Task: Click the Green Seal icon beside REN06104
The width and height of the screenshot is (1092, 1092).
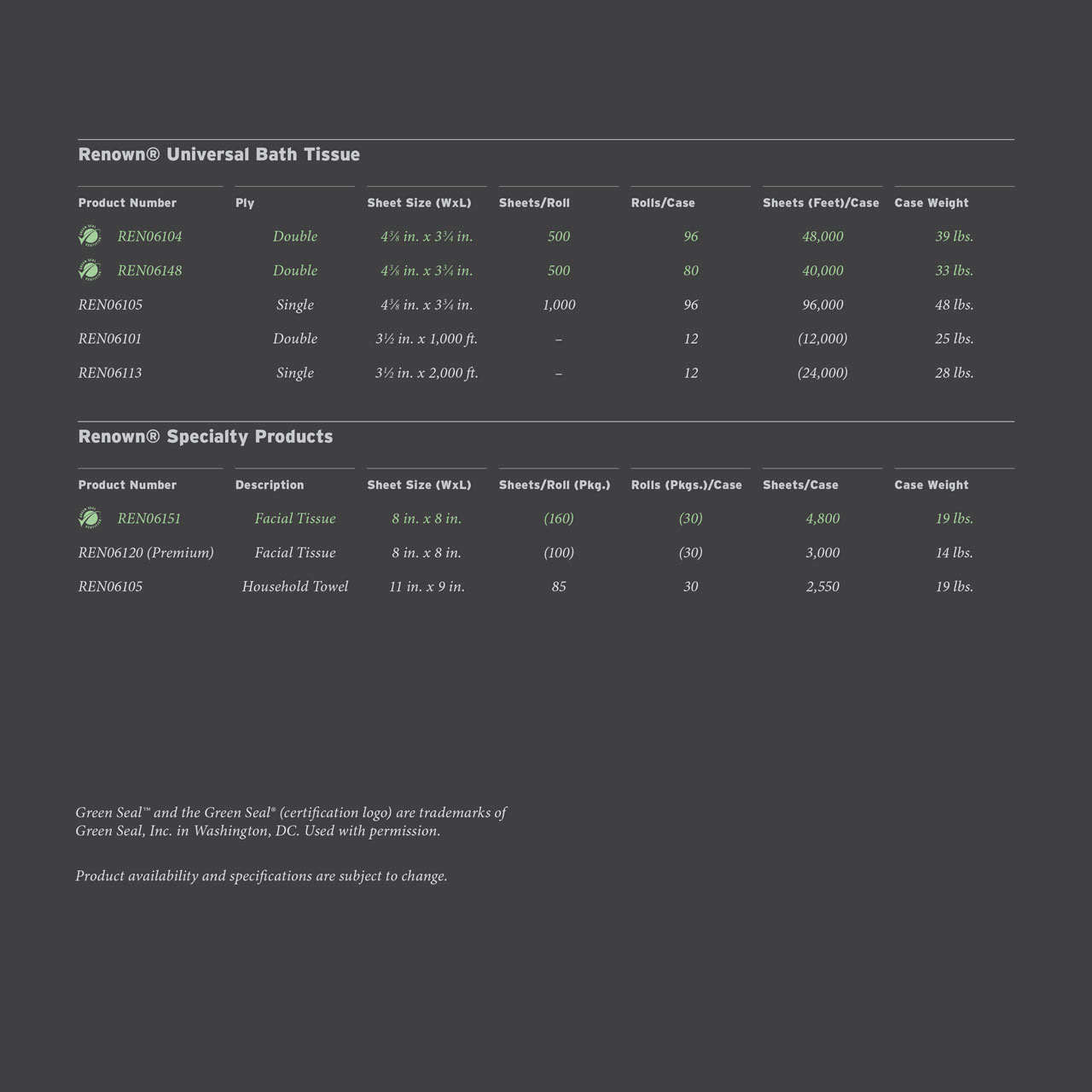Action: (x=90, y=236)
